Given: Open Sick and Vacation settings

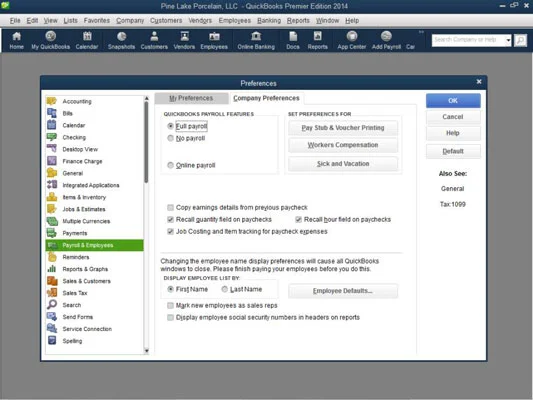Looking at the screenshot, I should (343, 164).
